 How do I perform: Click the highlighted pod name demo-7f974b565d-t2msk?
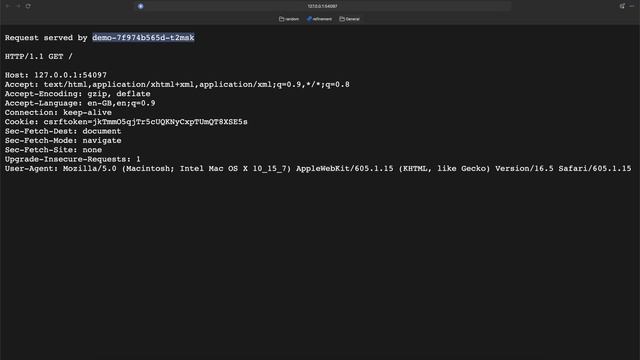point(143,38)
